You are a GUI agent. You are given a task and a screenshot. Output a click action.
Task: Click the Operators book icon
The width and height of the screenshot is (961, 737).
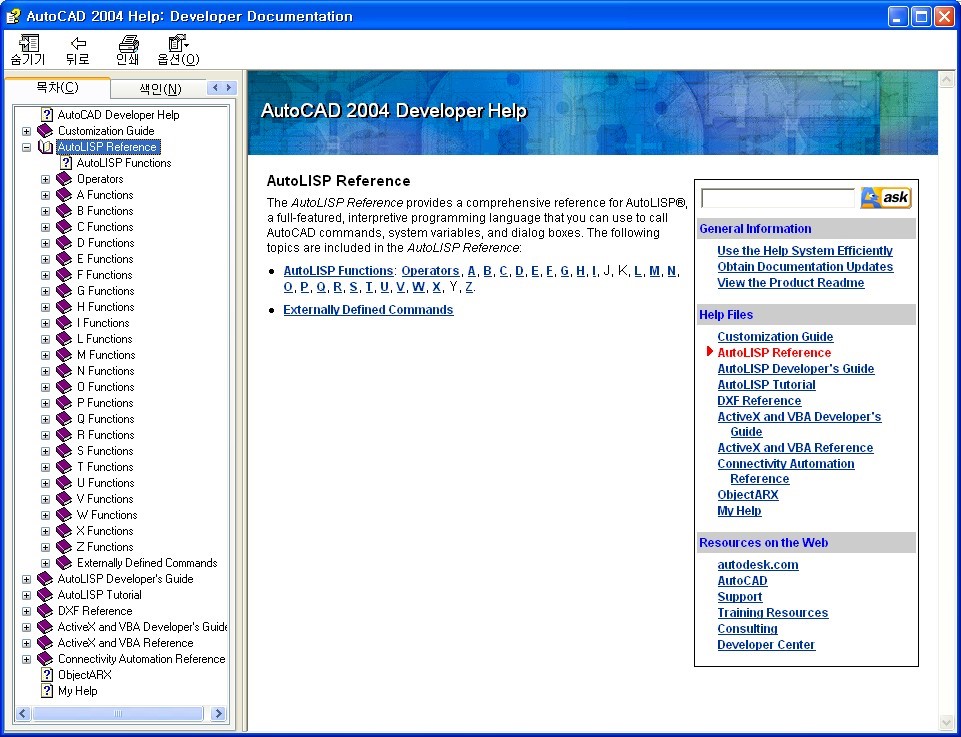(64, 179)
